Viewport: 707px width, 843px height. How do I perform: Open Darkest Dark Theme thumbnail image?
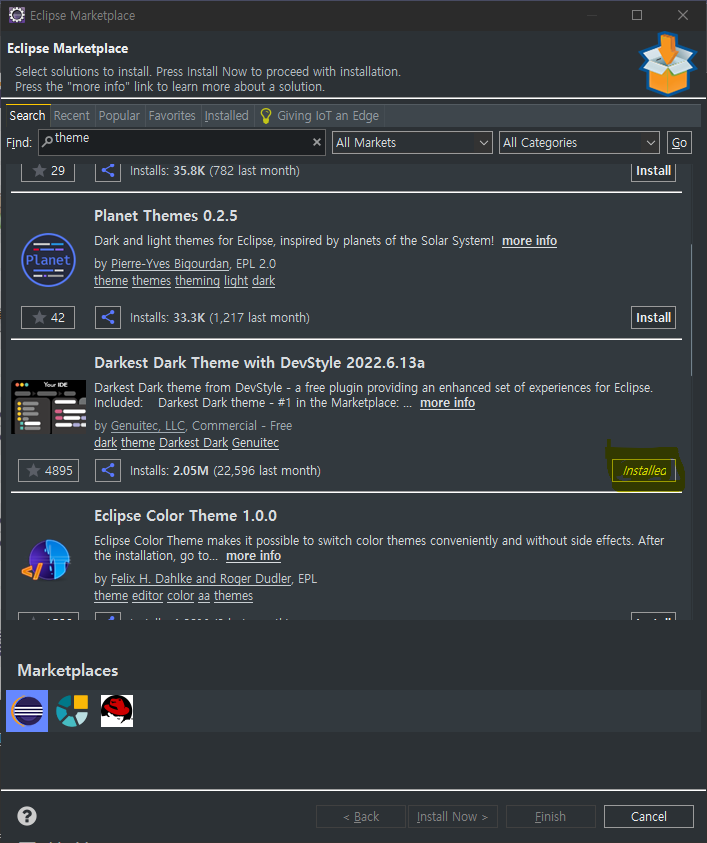[x=48, y=407]
